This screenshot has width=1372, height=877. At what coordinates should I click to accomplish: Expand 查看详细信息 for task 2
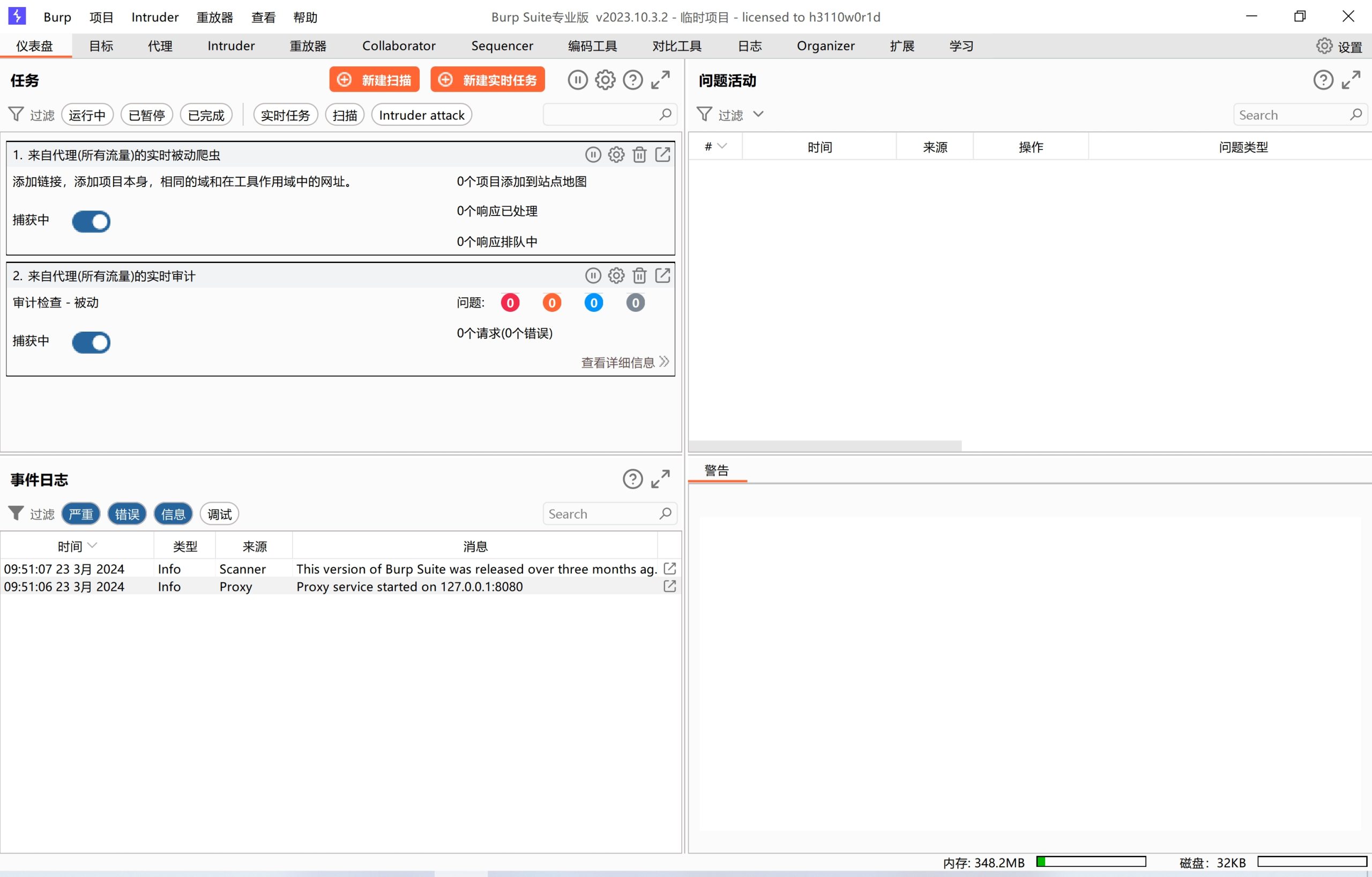tap(625, 362)
